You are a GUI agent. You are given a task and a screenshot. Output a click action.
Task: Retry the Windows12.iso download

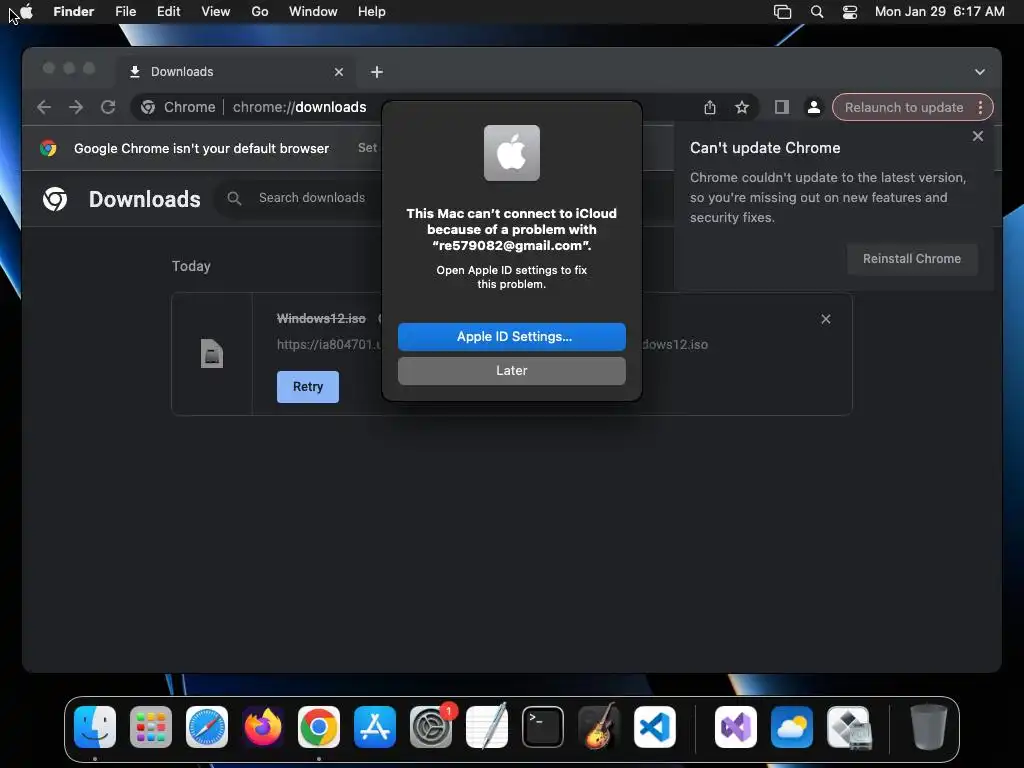point(308,387)
